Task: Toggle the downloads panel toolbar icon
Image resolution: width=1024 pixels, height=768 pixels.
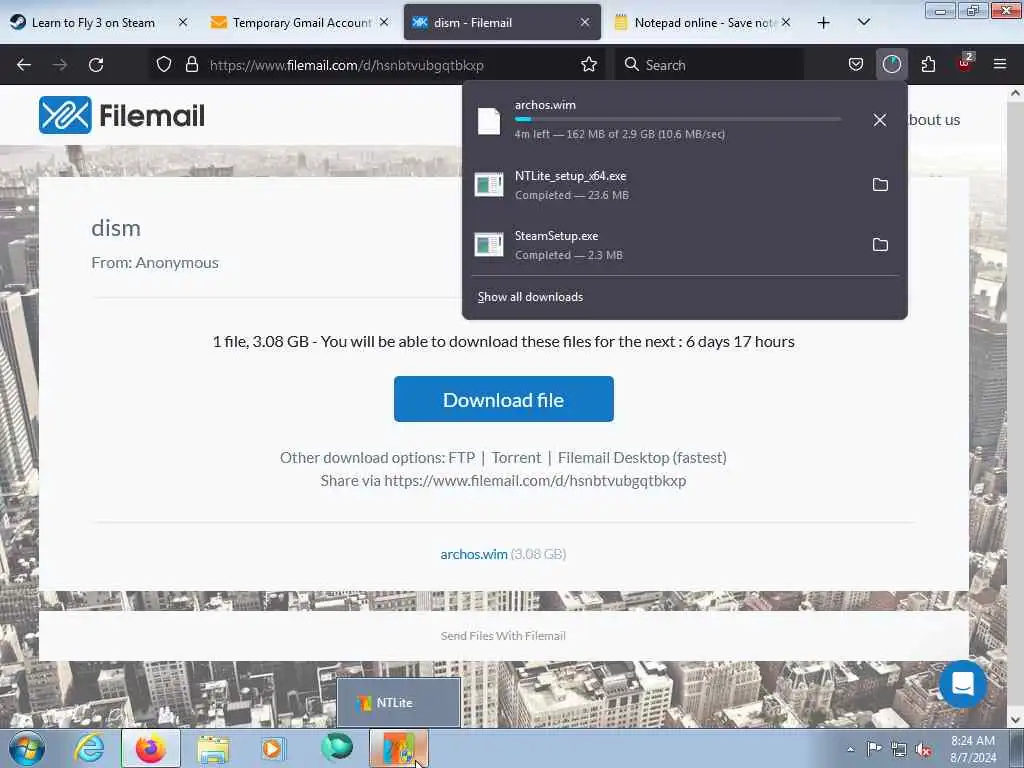Action: [x=891, y=64]
